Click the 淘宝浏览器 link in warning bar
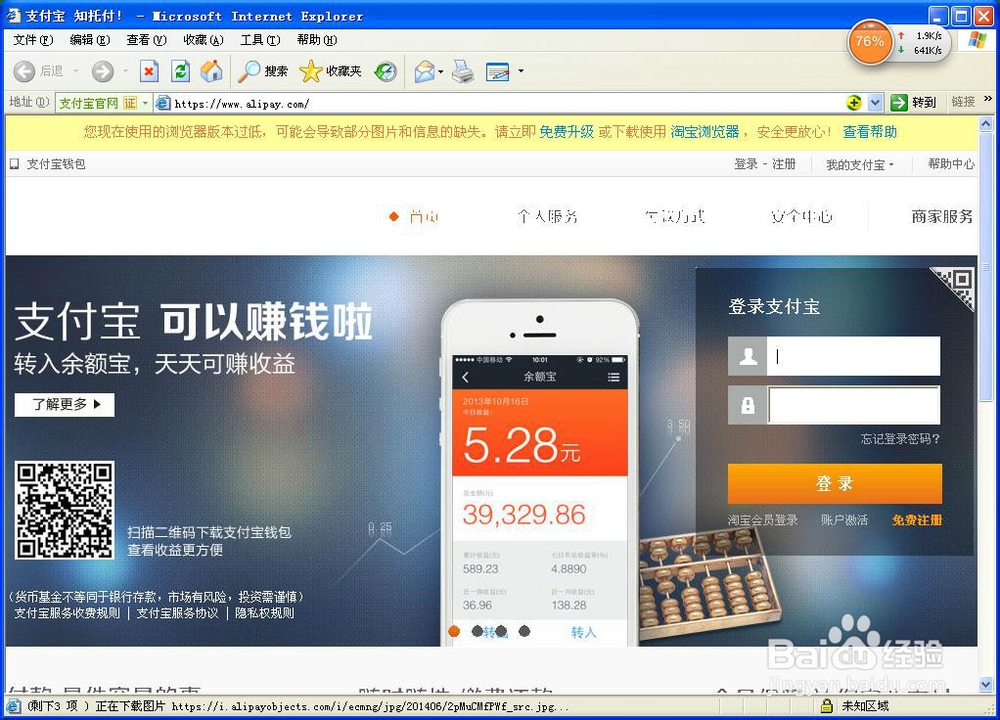1000x720 pixels. (x=705, y=131)
